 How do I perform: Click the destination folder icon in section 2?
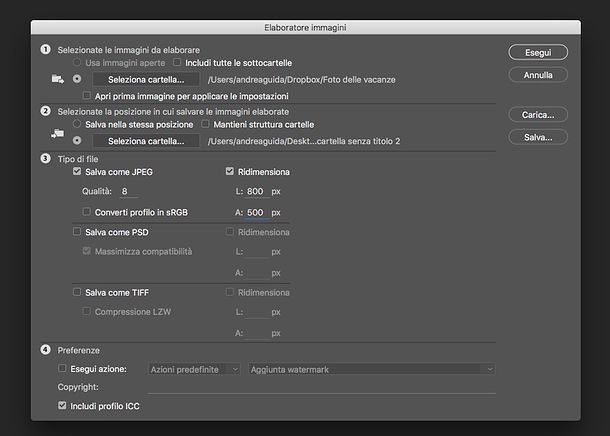[57, 131]
